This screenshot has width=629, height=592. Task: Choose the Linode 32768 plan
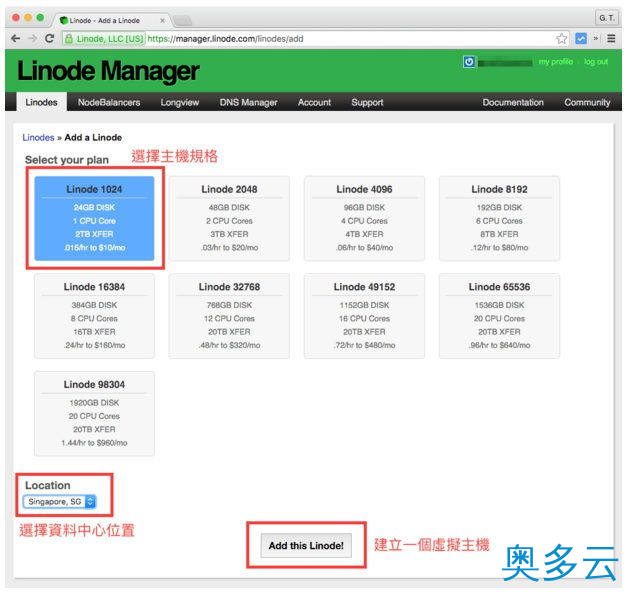click(229, 316)
